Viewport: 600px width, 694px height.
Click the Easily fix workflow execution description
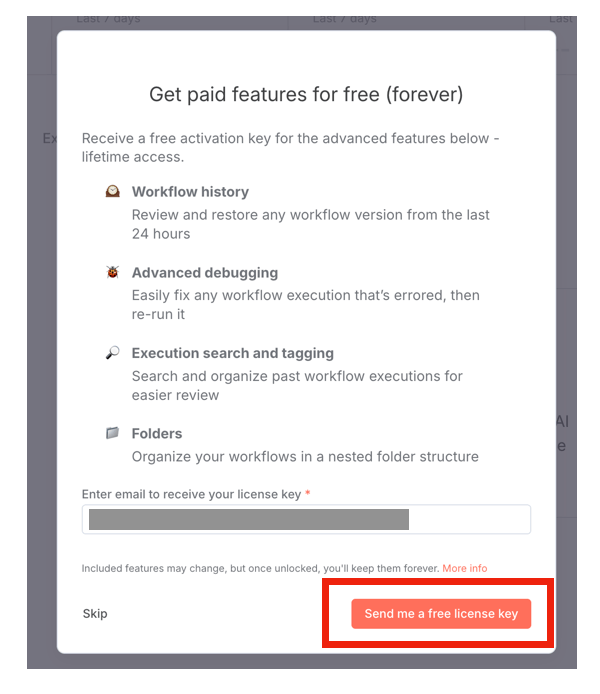pyautogui.click(x=305, y=305)
